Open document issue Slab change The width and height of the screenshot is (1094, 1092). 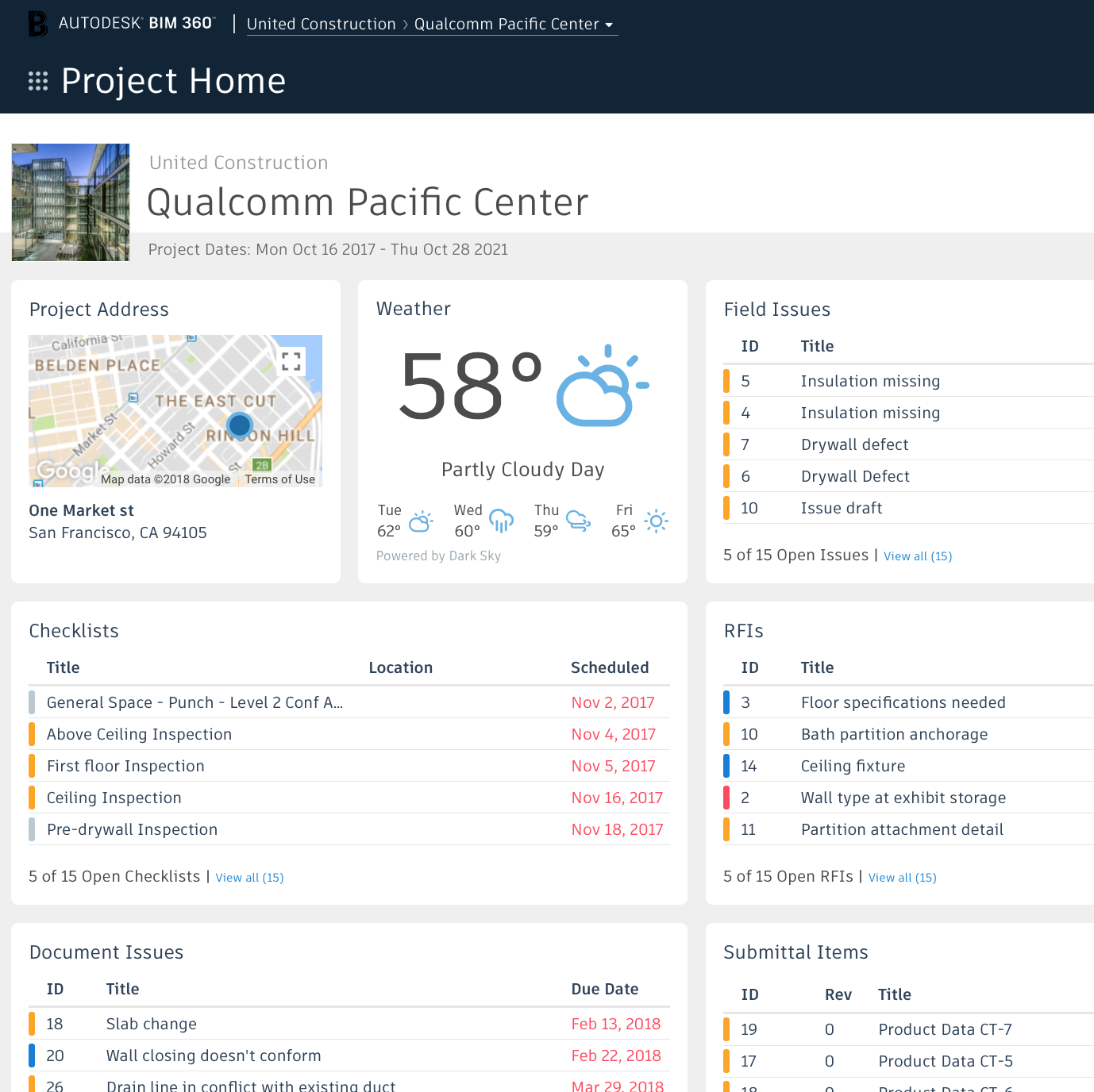(349, 1024)
